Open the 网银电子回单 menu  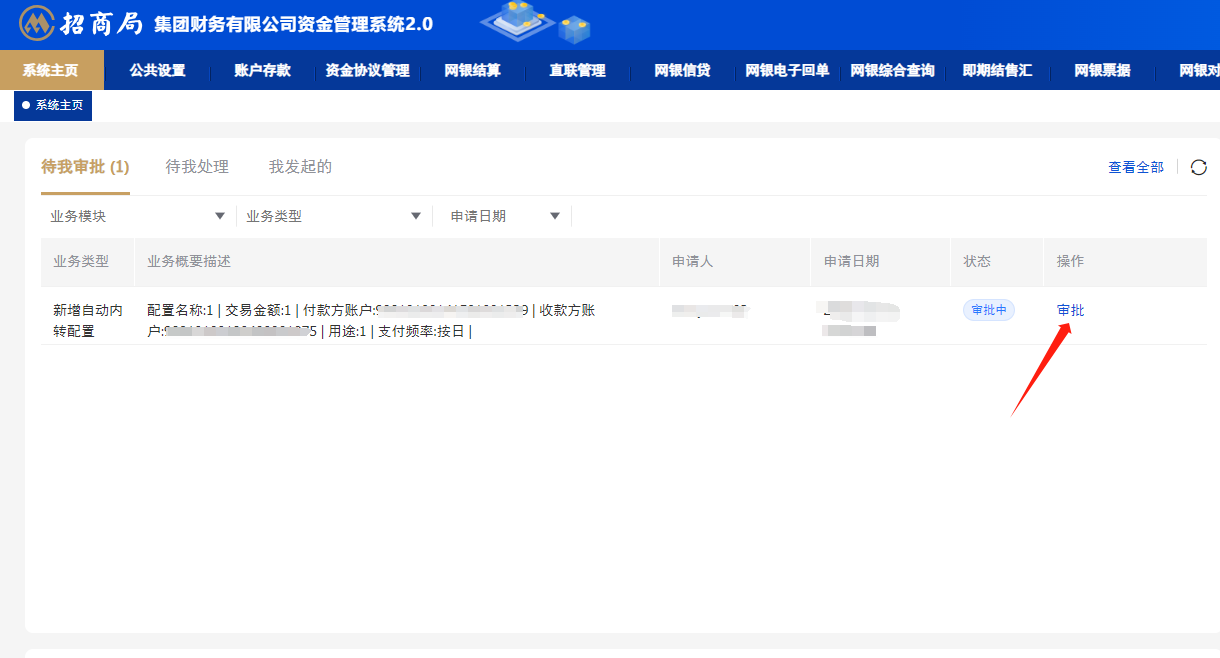point(787,70)
